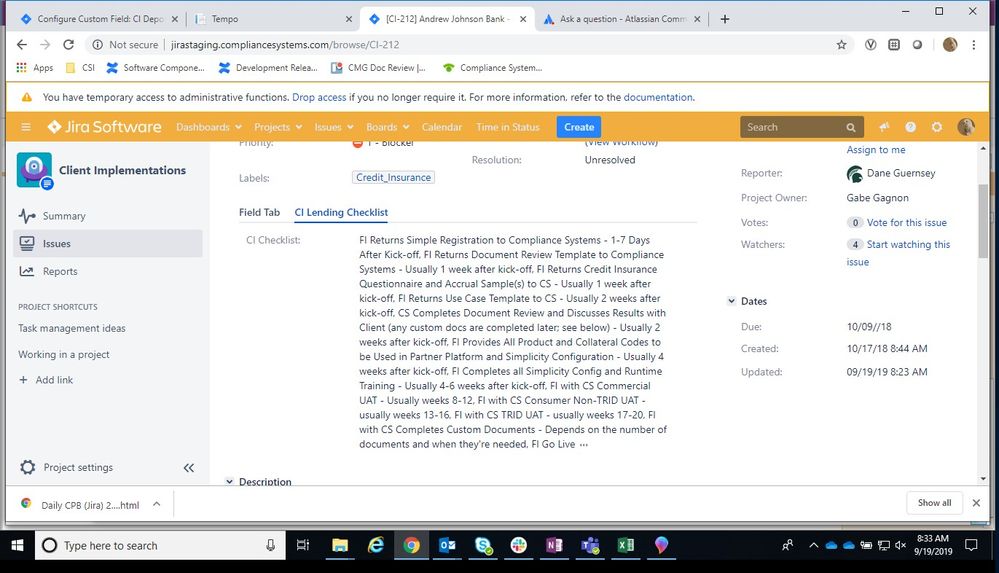Open the user profile avatar in Jira header

click(966, 127)
